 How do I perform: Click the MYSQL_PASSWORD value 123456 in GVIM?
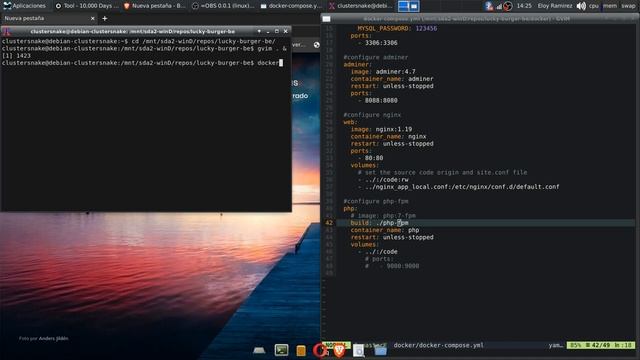426,29
